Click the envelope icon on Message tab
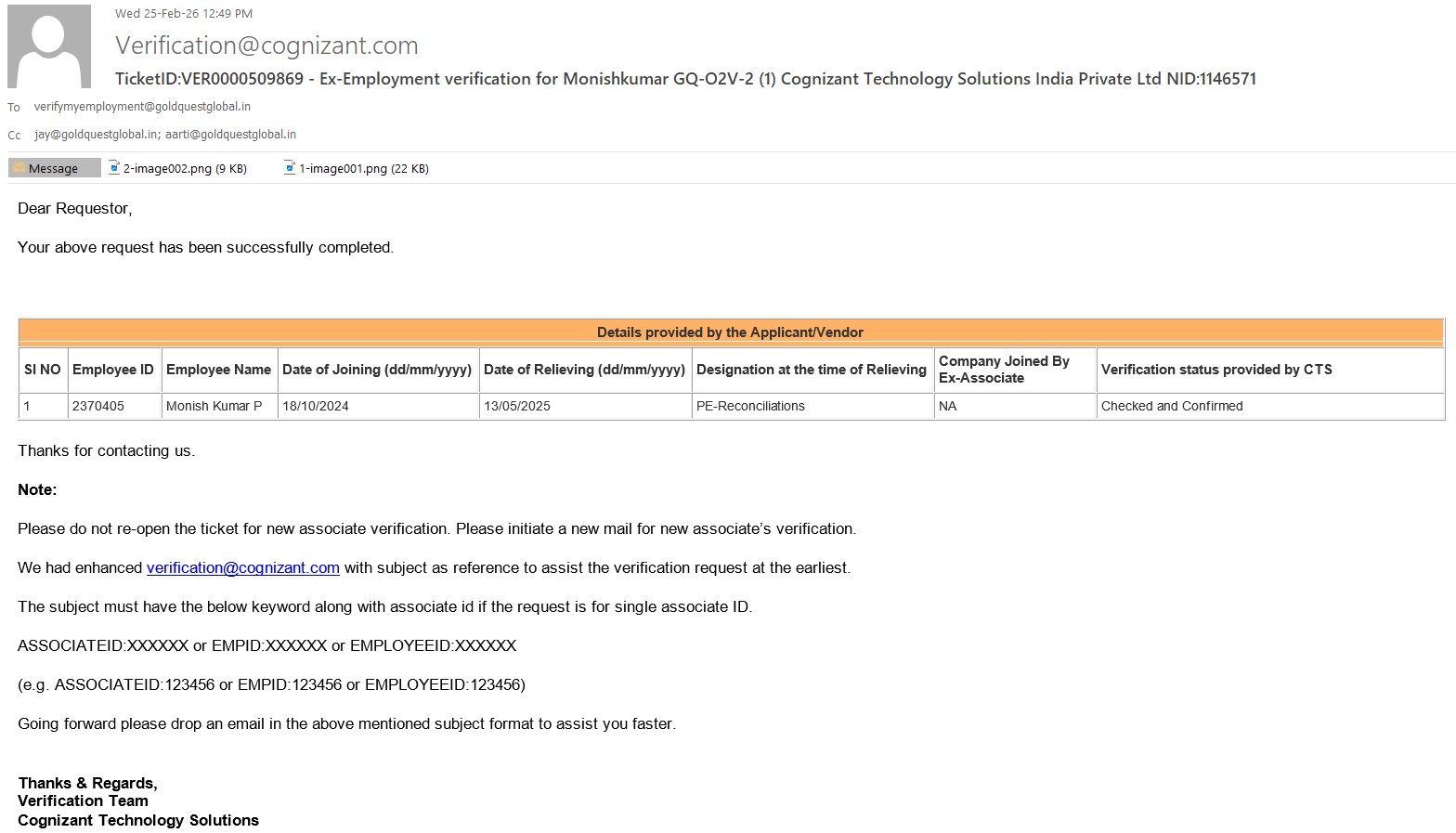Image resolution: width=1456 pixels, height=833 pixels. (19, 168)
